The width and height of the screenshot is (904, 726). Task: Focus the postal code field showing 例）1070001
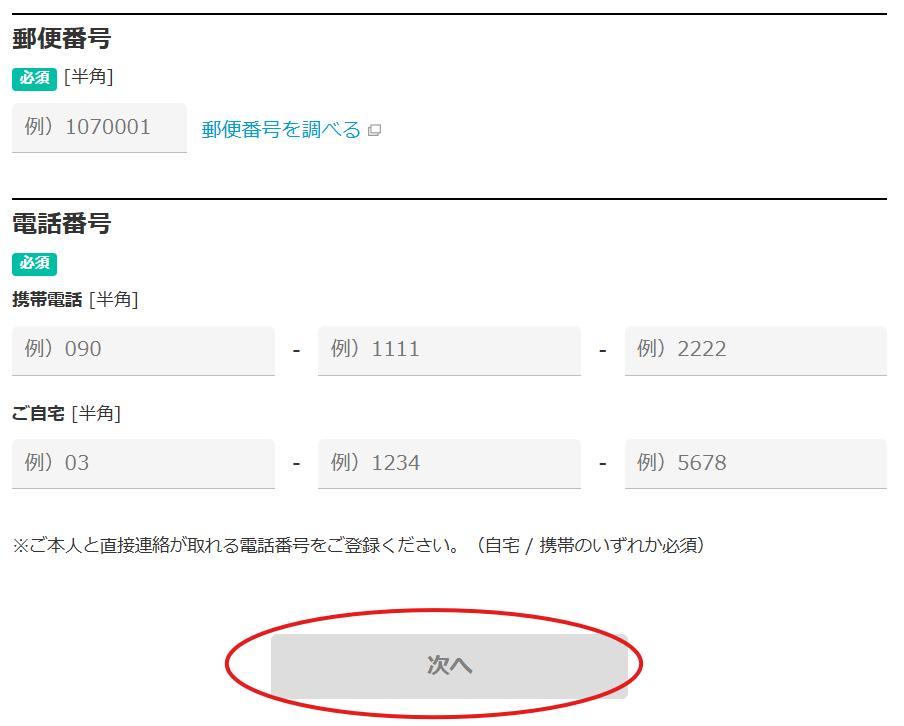pos(99,128)
